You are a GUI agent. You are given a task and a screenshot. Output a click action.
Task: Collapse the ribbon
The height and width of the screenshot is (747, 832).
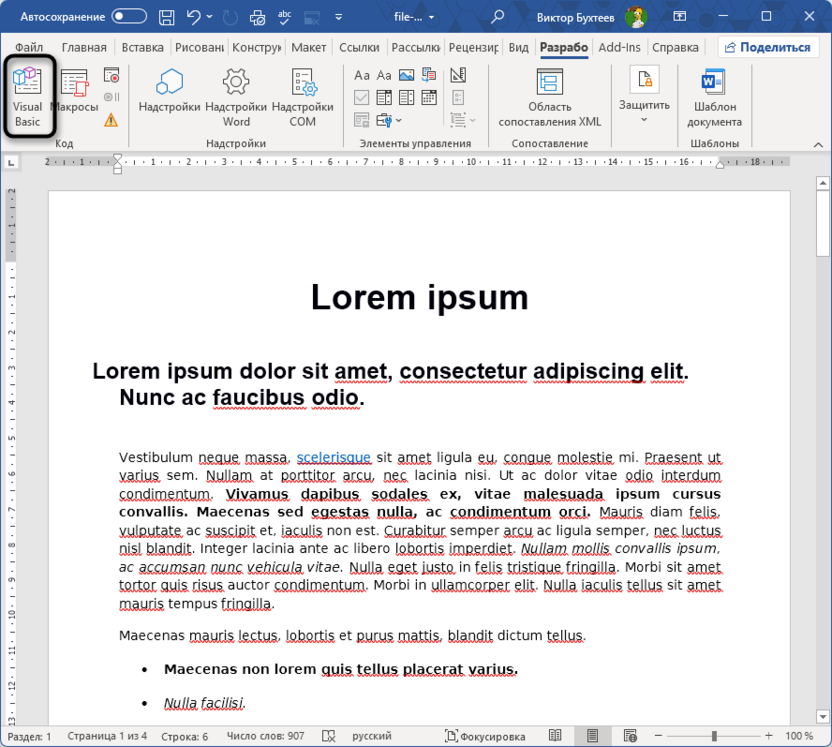(x=818, y=144)
